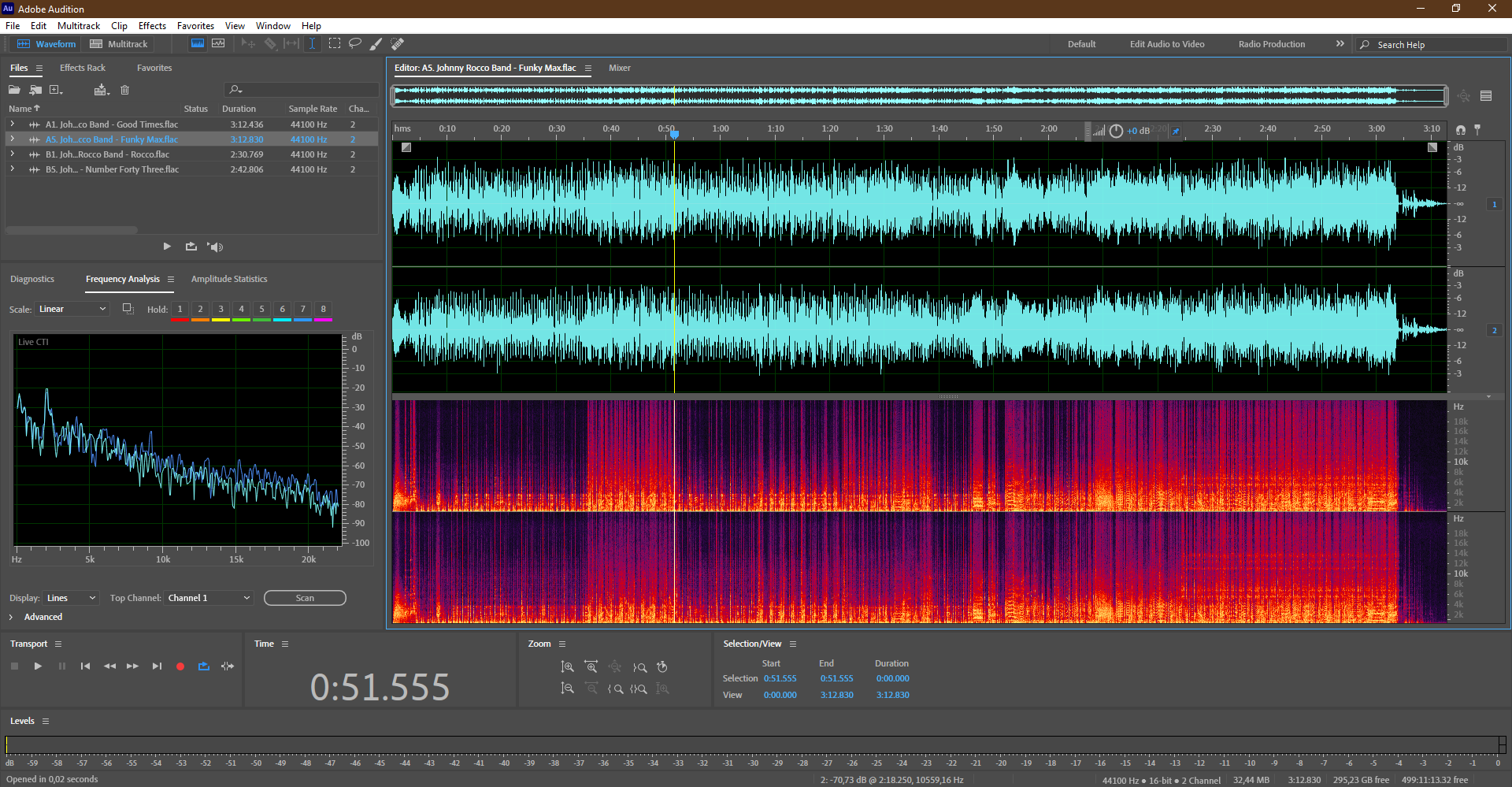Toggle channel 1 enable button
This screenshot has height=787, width=1512.
(1494, 204)
